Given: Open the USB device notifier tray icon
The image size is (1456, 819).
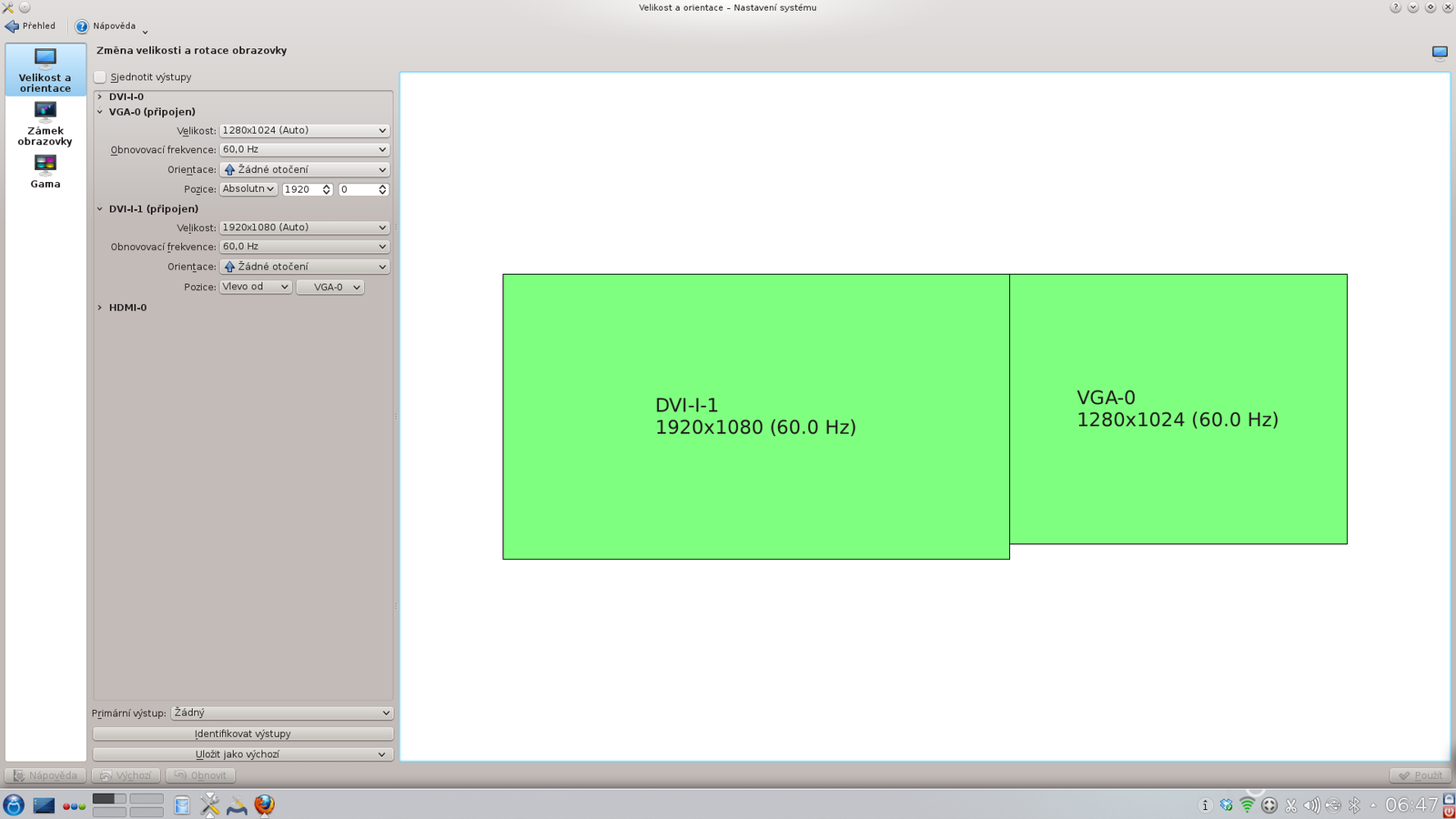Looking at the screenshot, I should point(1333,805).
